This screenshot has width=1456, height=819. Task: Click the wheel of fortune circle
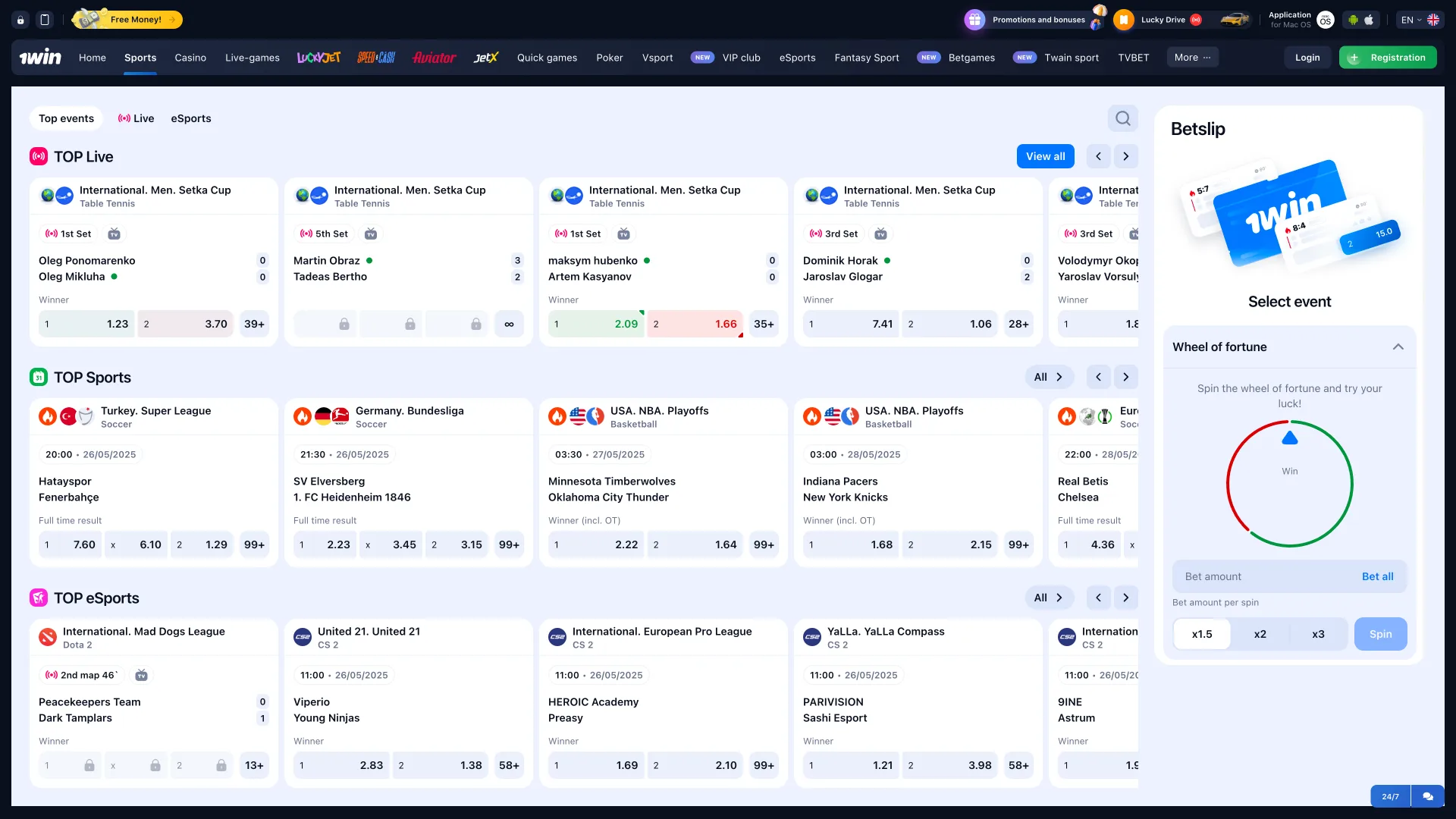click(1289, 484)
